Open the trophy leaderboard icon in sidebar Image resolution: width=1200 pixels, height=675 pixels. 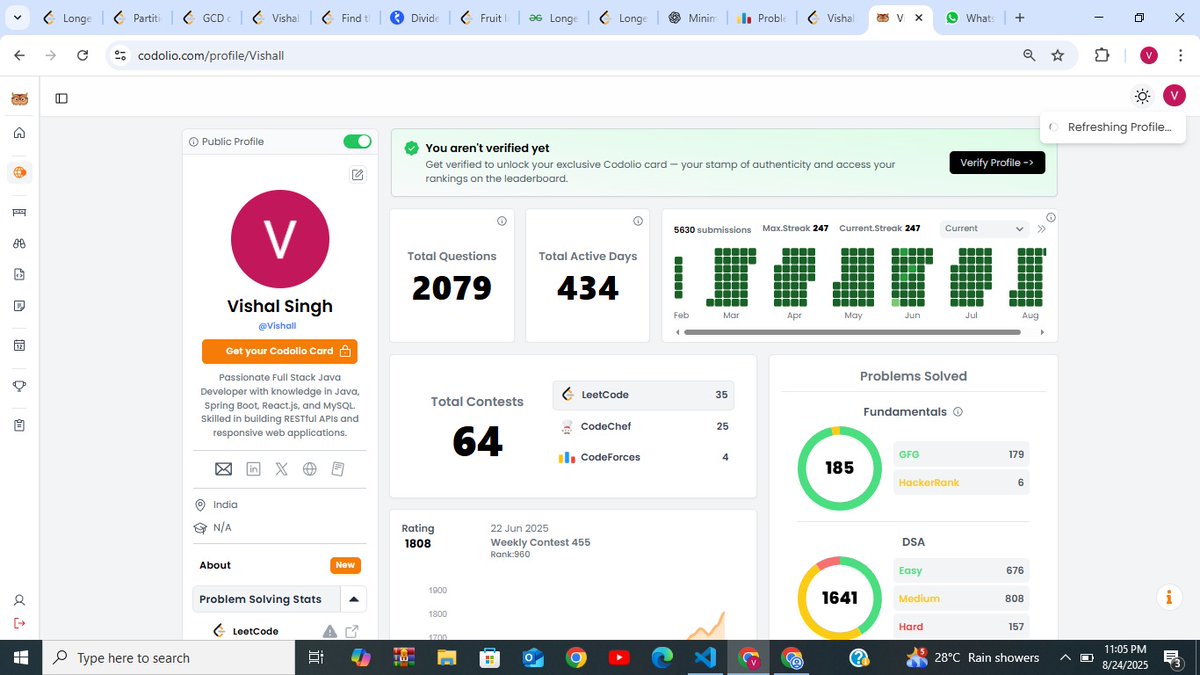(19, 386)
